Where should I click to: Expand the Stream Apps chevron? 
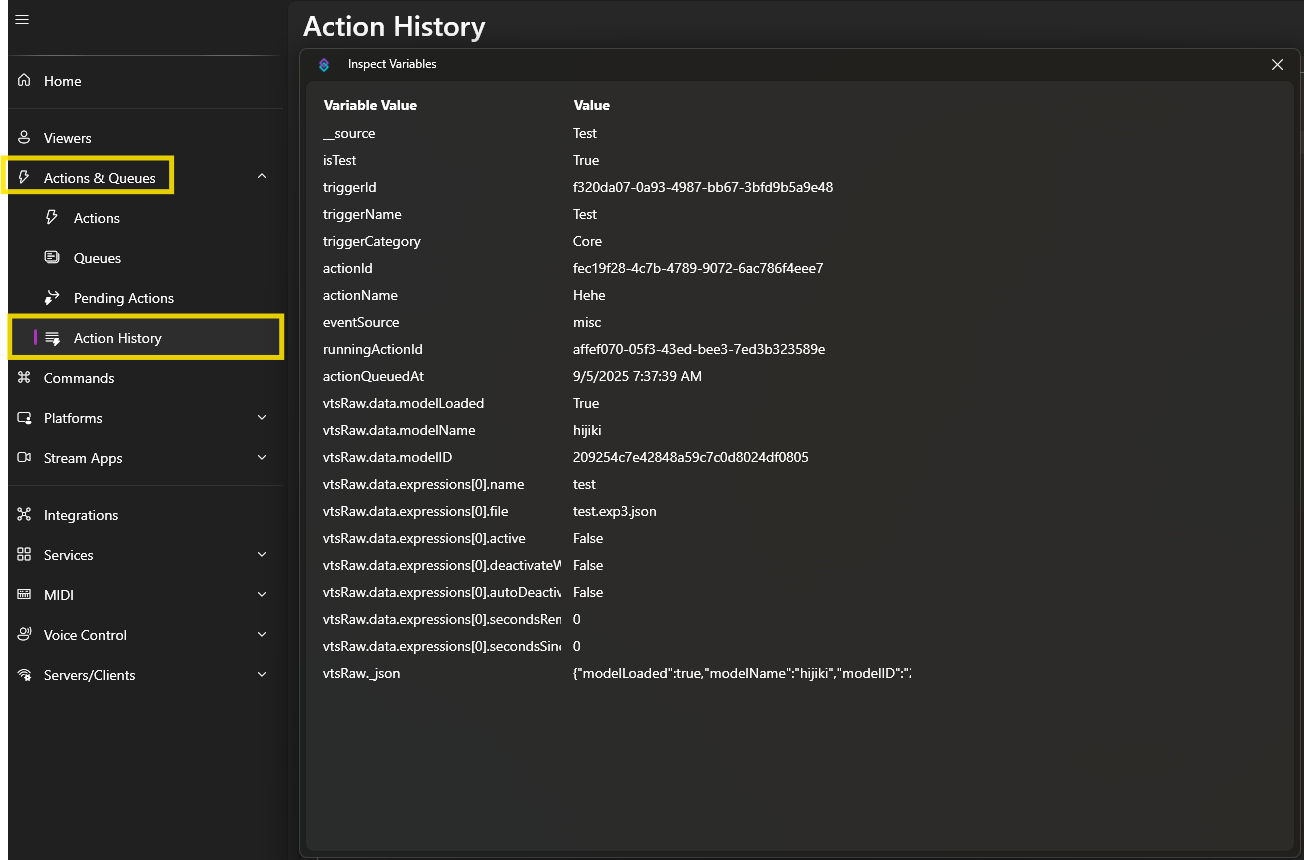point(262,458)
